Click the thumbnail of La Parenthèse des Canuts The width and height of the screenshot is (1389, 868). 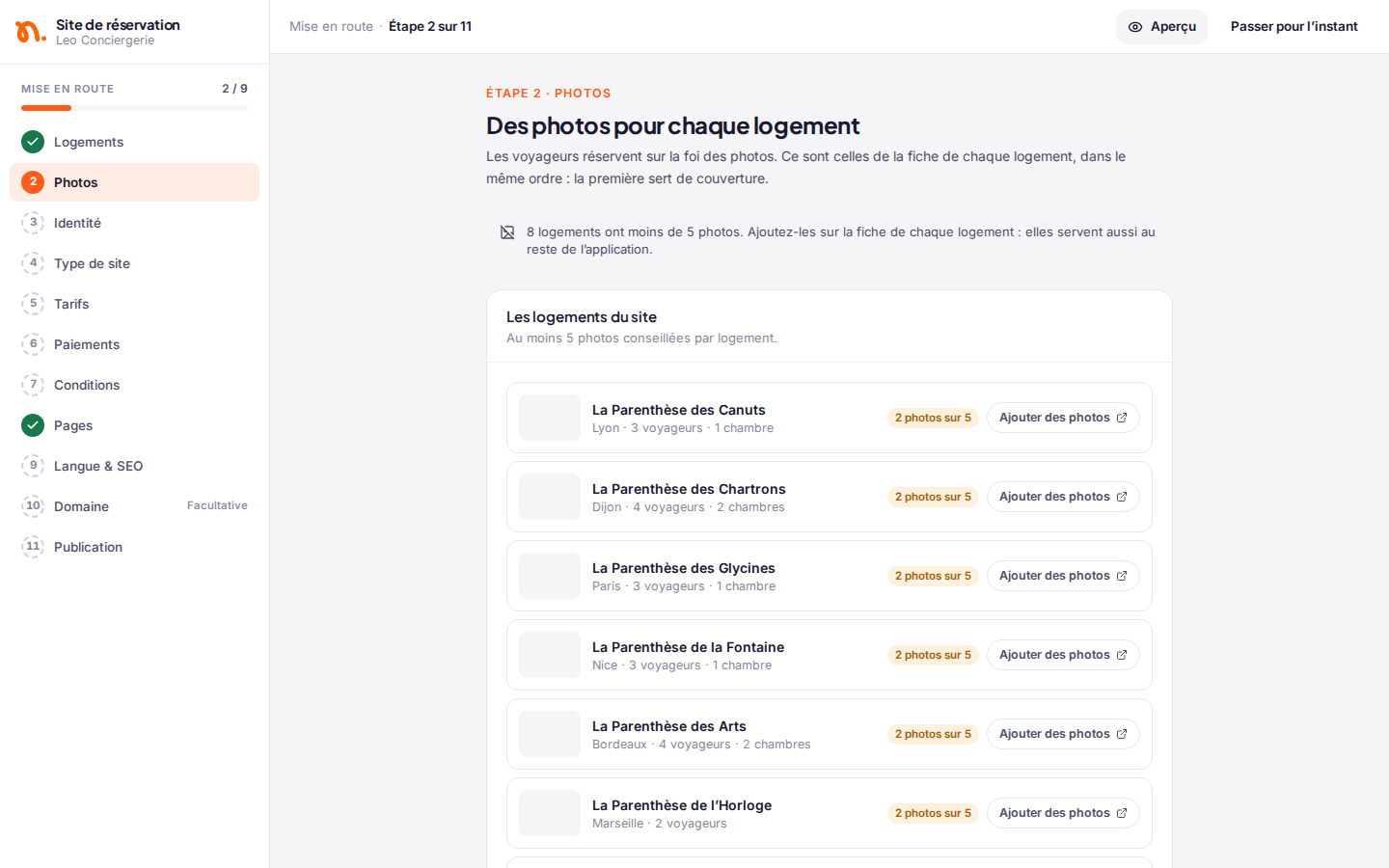(550, 418)
